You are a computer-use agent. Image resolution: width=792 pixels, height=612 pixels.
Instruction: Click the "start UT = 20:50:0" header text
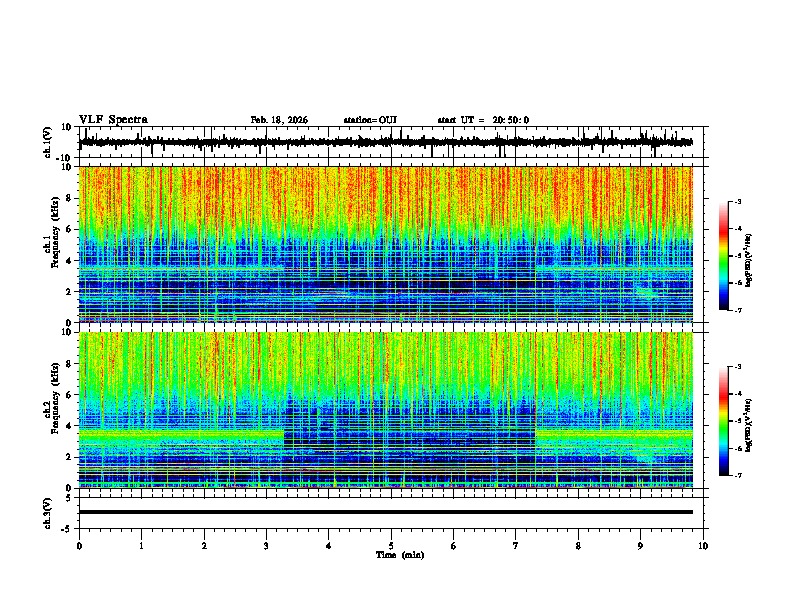click(x=483, y=120)
